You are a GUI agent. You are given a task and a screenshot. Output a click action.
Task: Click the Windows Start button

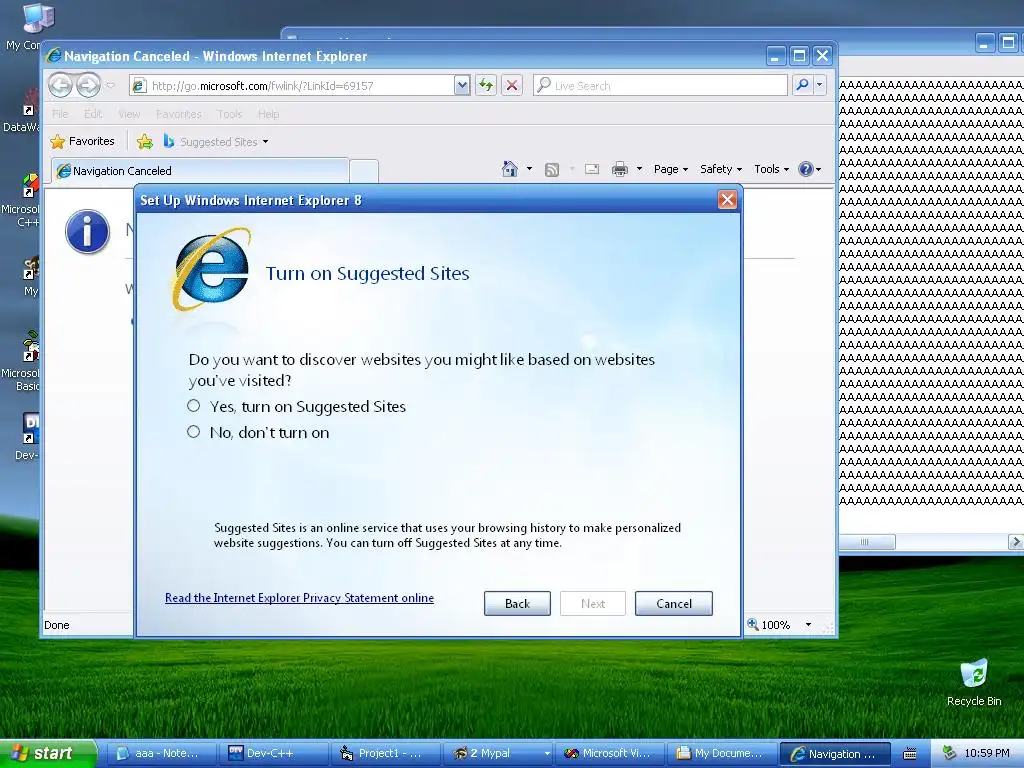click(x=48, y=753)
